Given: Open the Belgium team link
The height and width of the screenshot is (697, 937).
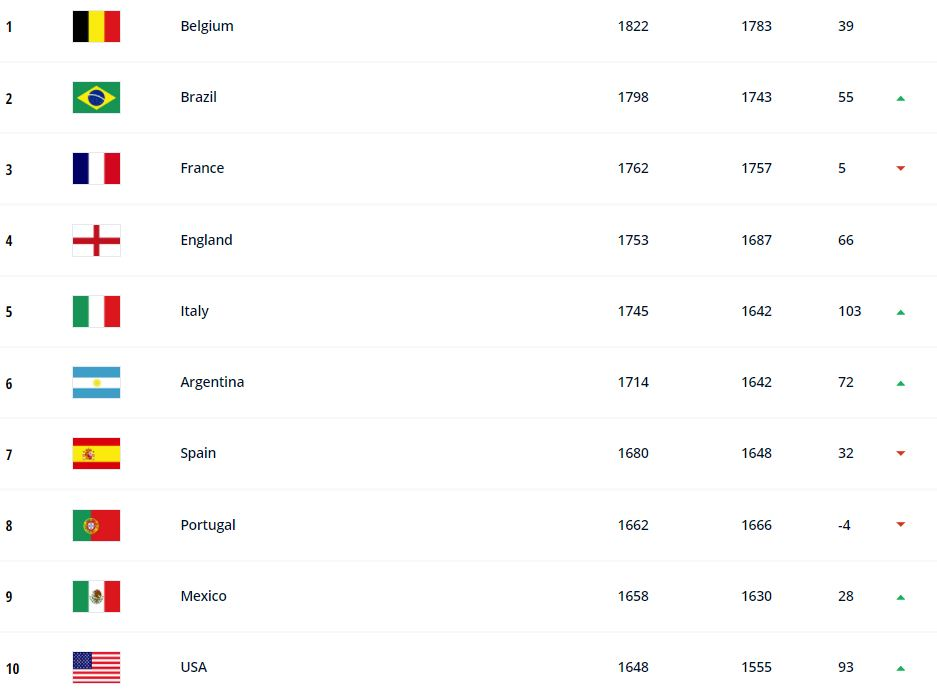Looking at the screenshot, I should pyautogui.click(x=207, y=26).
